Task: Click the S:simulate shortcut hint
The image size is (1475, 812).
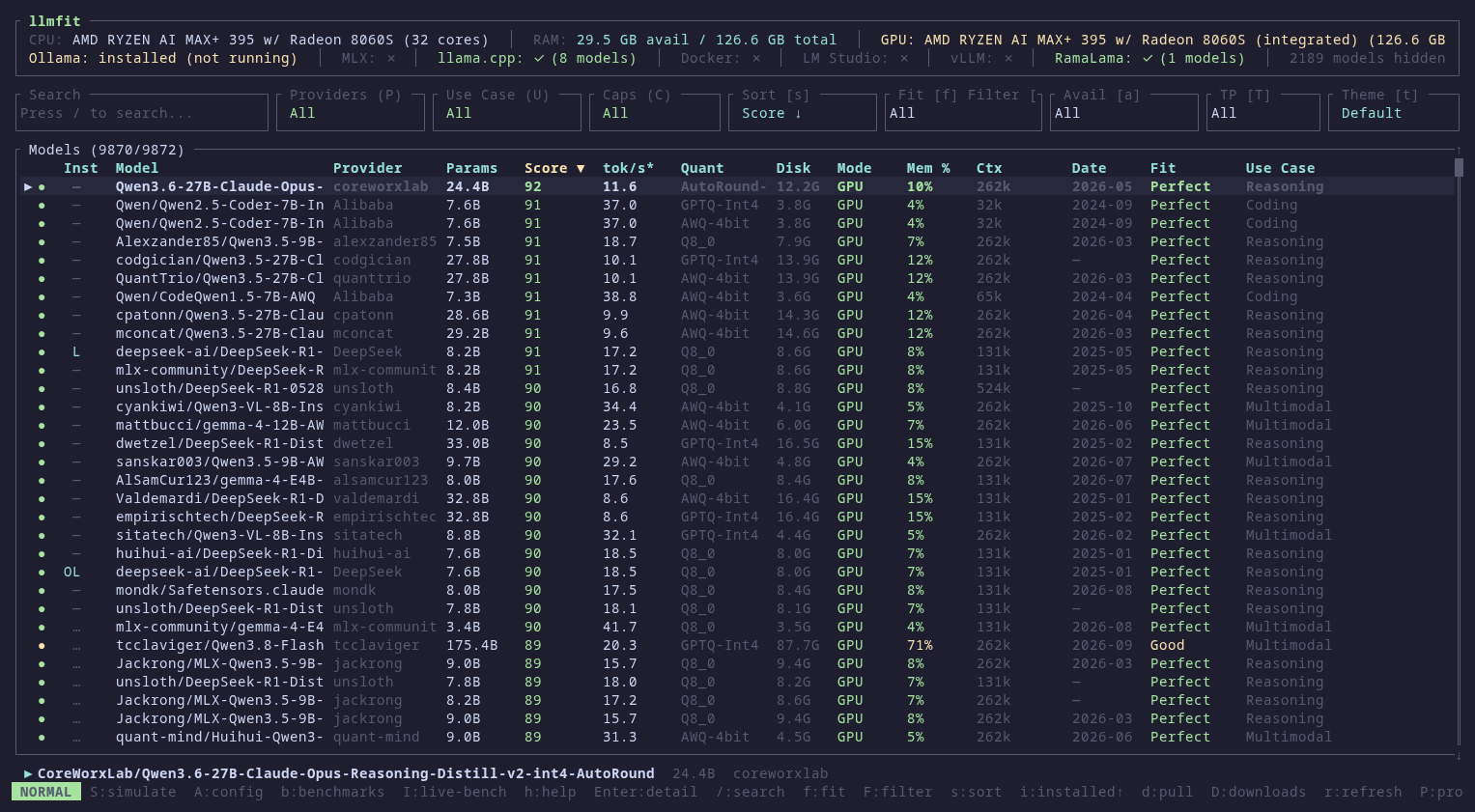Action: tap(133, 792)
